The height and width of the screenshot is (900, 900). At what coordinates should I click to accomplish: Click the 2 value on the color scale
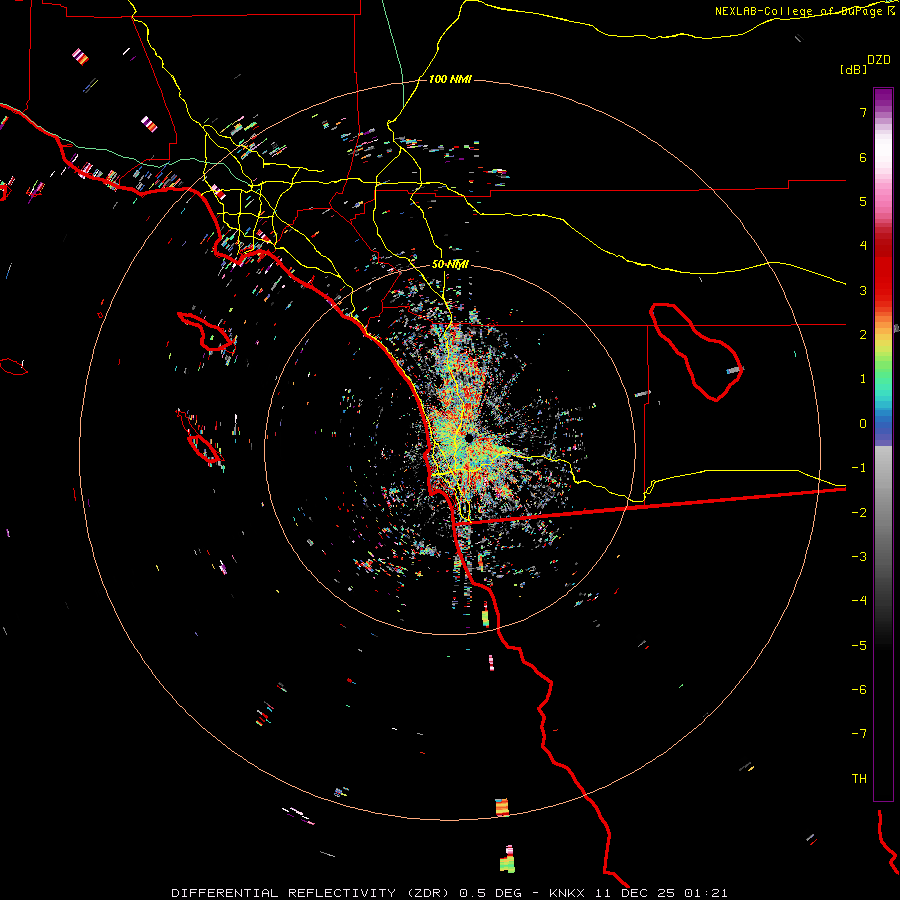(x=863, y=335)
